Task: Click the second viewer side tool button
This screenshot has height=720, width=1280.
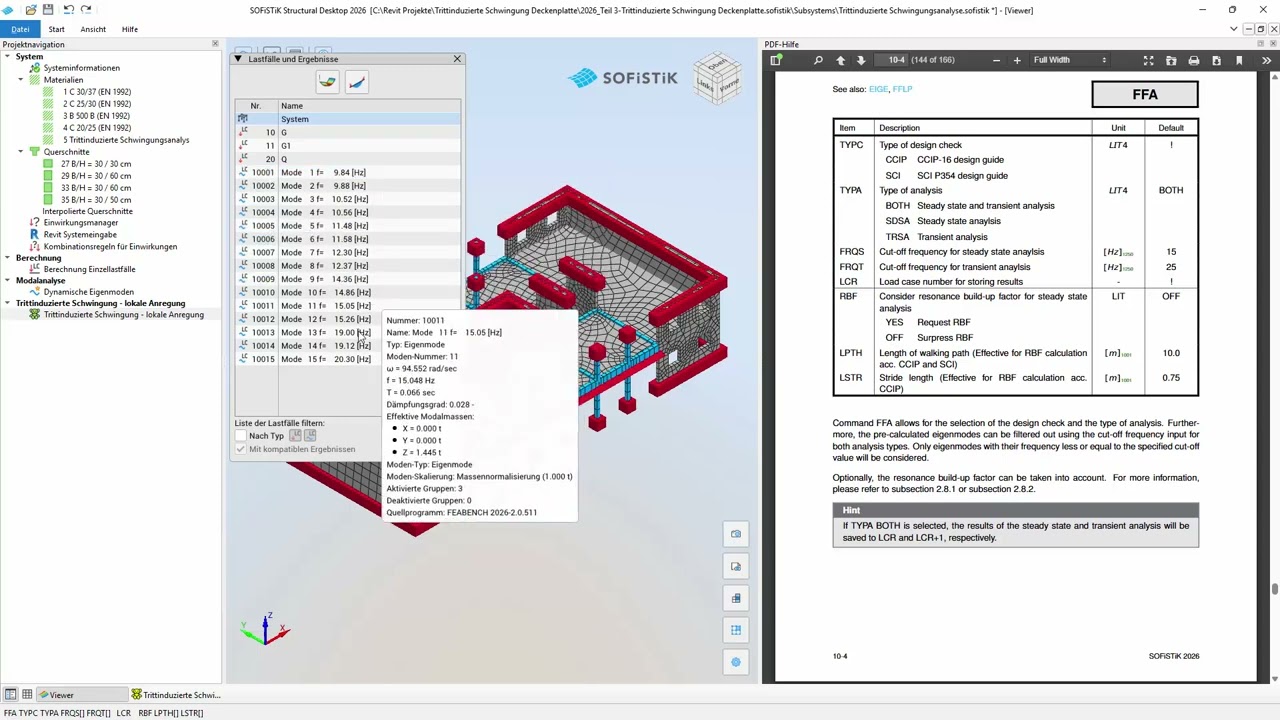Action: [736, 566]
